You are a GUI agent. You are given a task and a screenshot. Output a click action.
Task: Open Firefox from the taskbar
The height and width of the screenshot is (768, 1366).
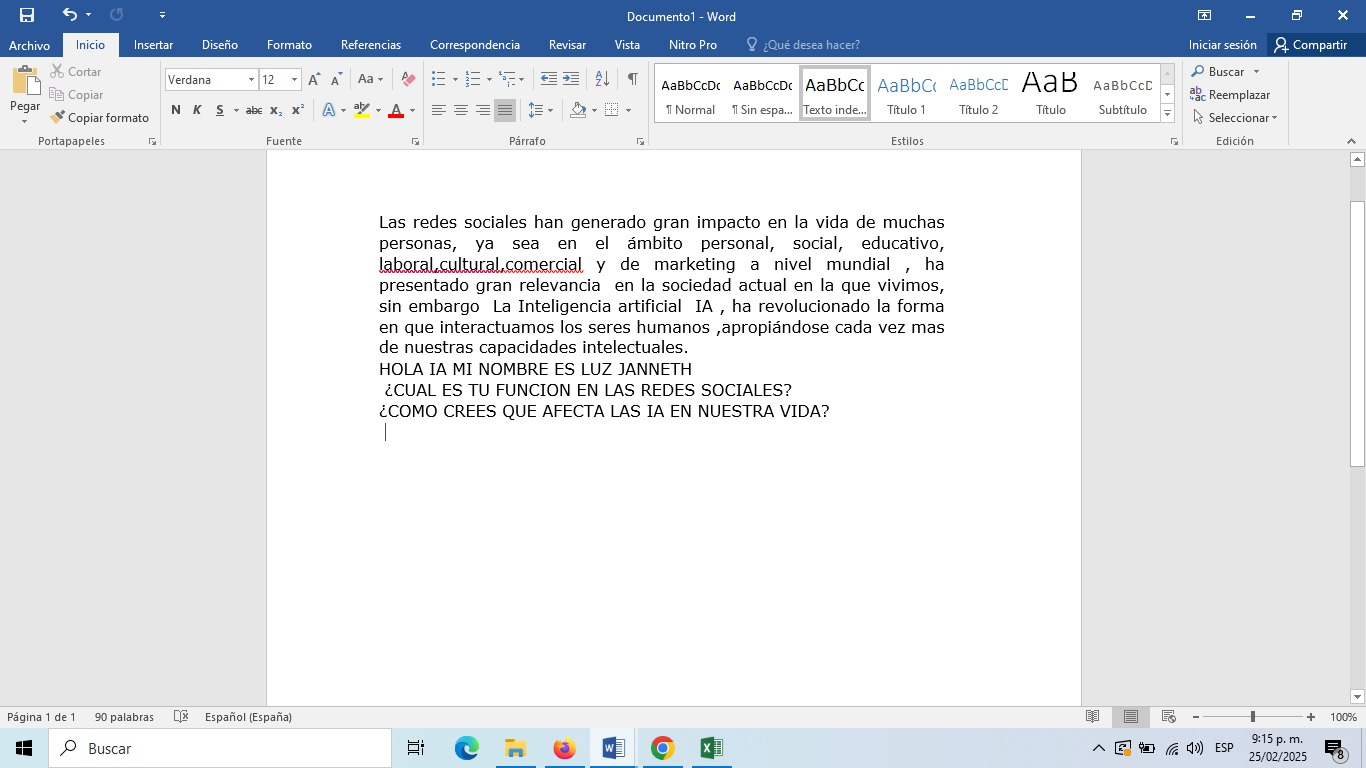564,748
